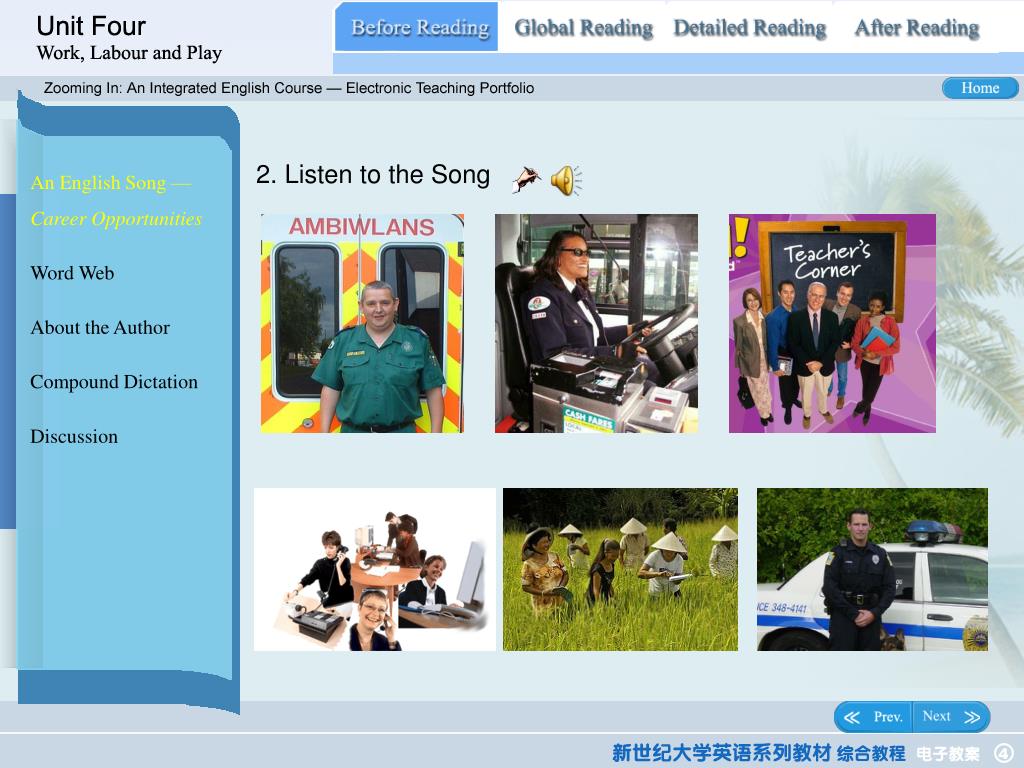The width and height of the screenshot is (1024, 768).
Task: Switch to the Global Reading tab
Action: 583,28
